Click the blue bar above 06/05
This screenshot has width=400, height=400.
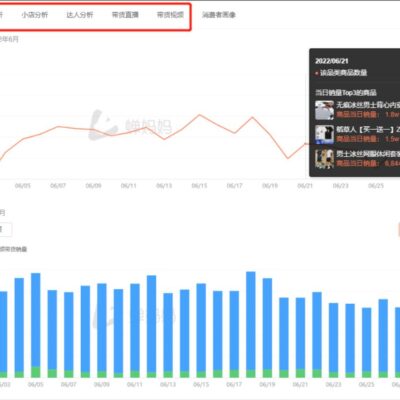[36, 320]
